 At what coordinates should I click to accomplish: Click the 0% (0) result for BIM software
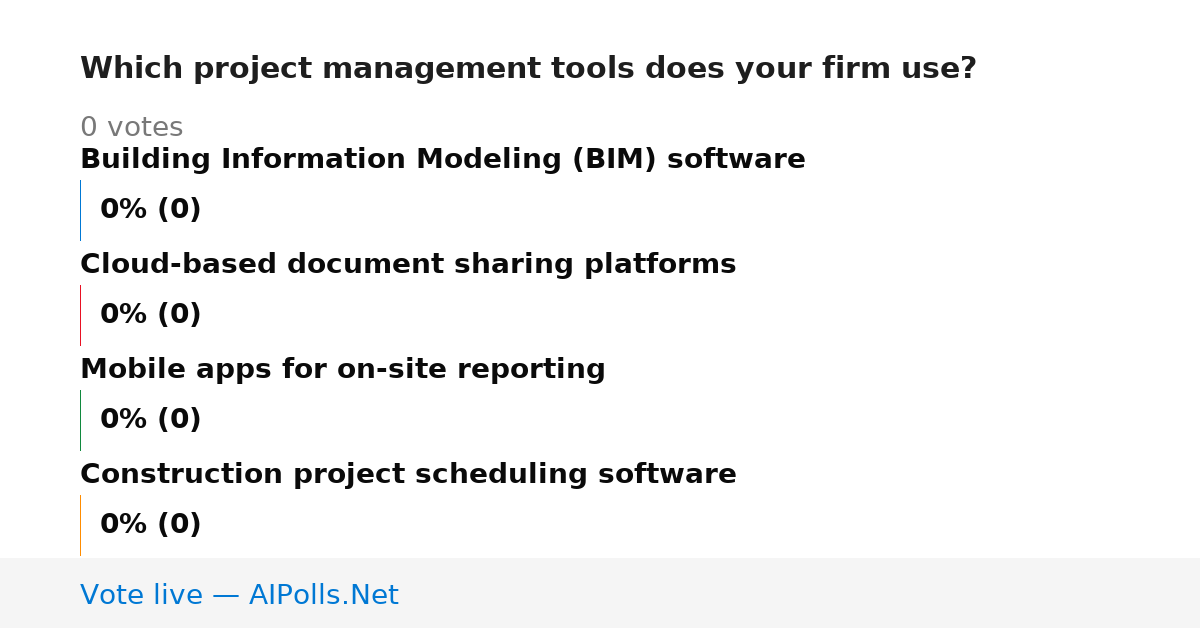(x=151, y=210)
